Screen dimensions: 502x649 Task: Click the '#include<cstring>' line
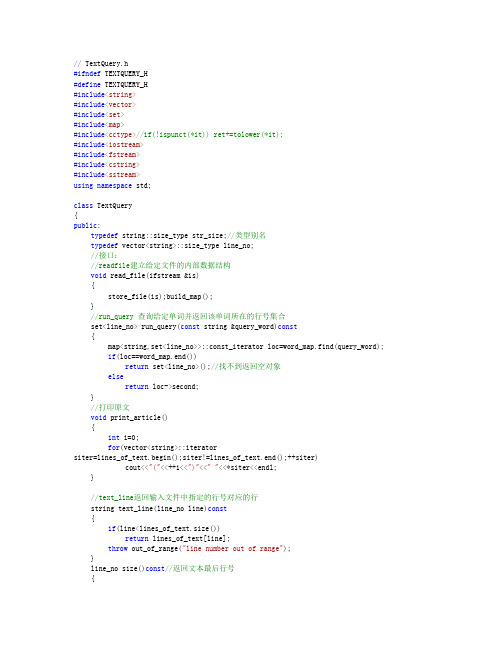point(106,165)
